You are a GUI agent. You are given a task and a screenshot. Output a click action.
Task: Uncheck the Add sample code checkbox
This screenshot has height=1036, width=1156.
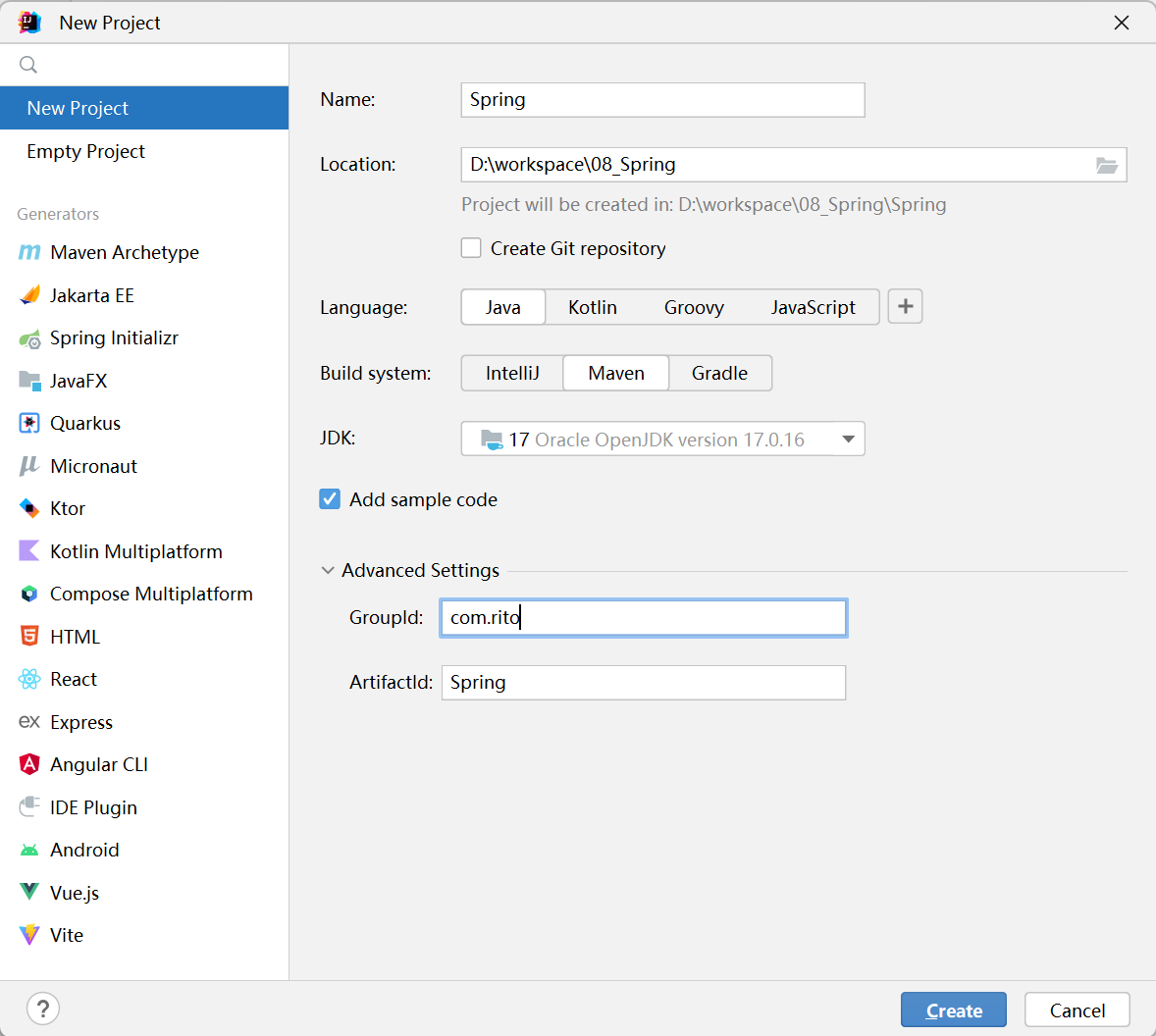tap(330, 499)
